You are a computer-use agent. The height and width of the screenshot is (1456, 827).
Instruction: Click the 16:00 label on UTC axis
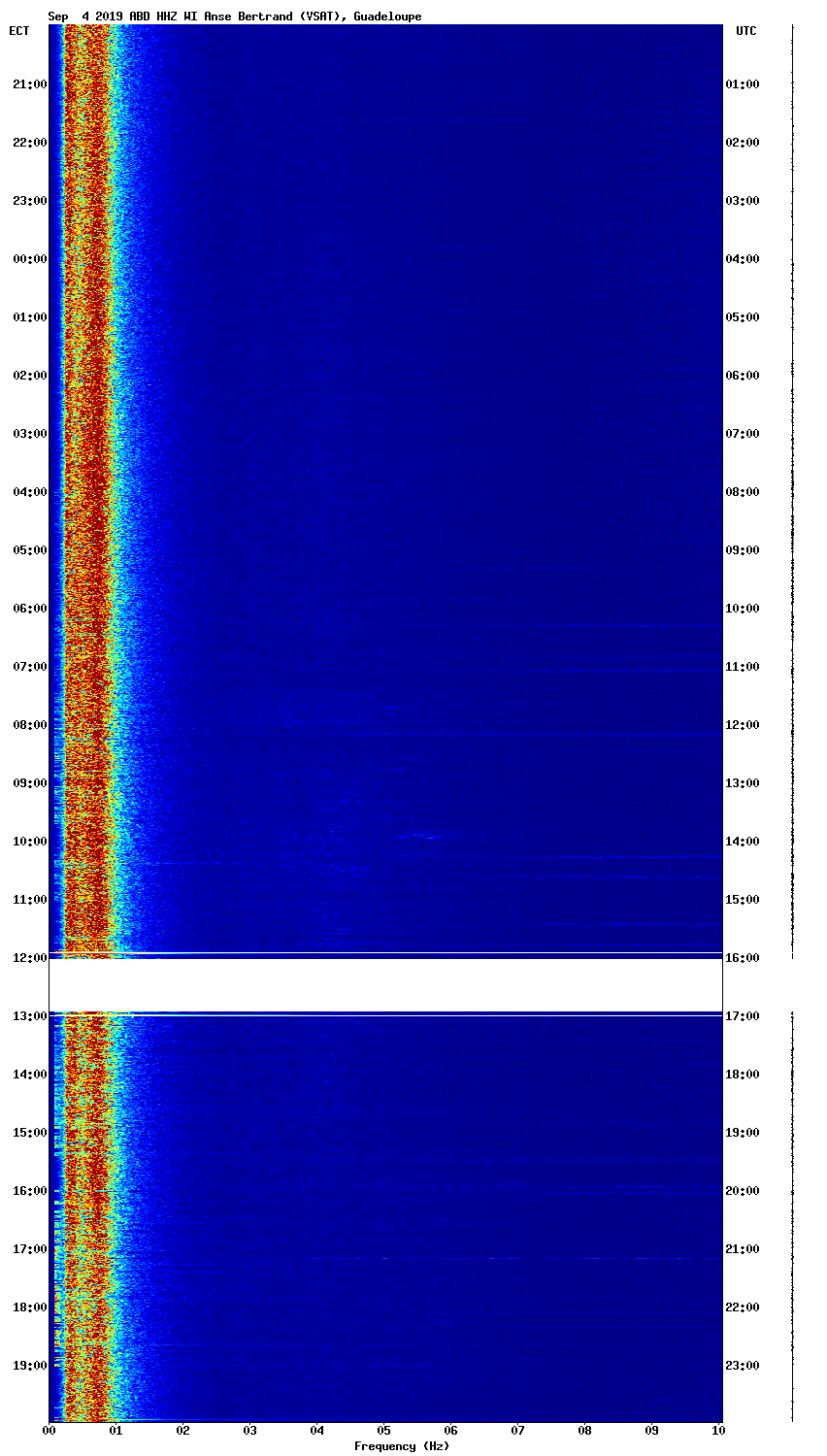743,958
